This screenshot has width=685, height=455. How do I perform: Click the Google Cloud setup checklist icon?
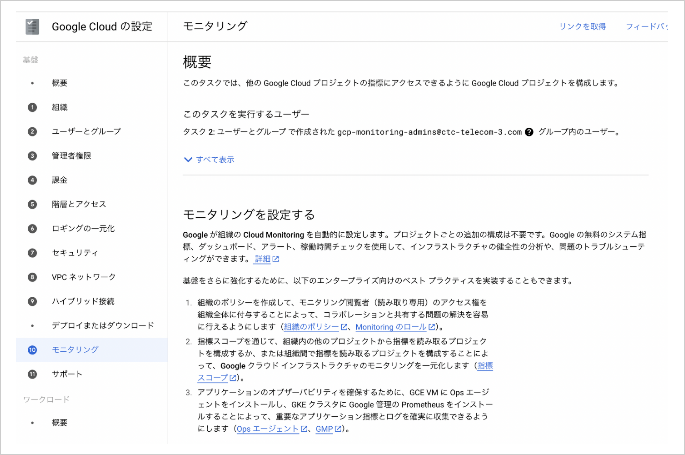(32, 27)
